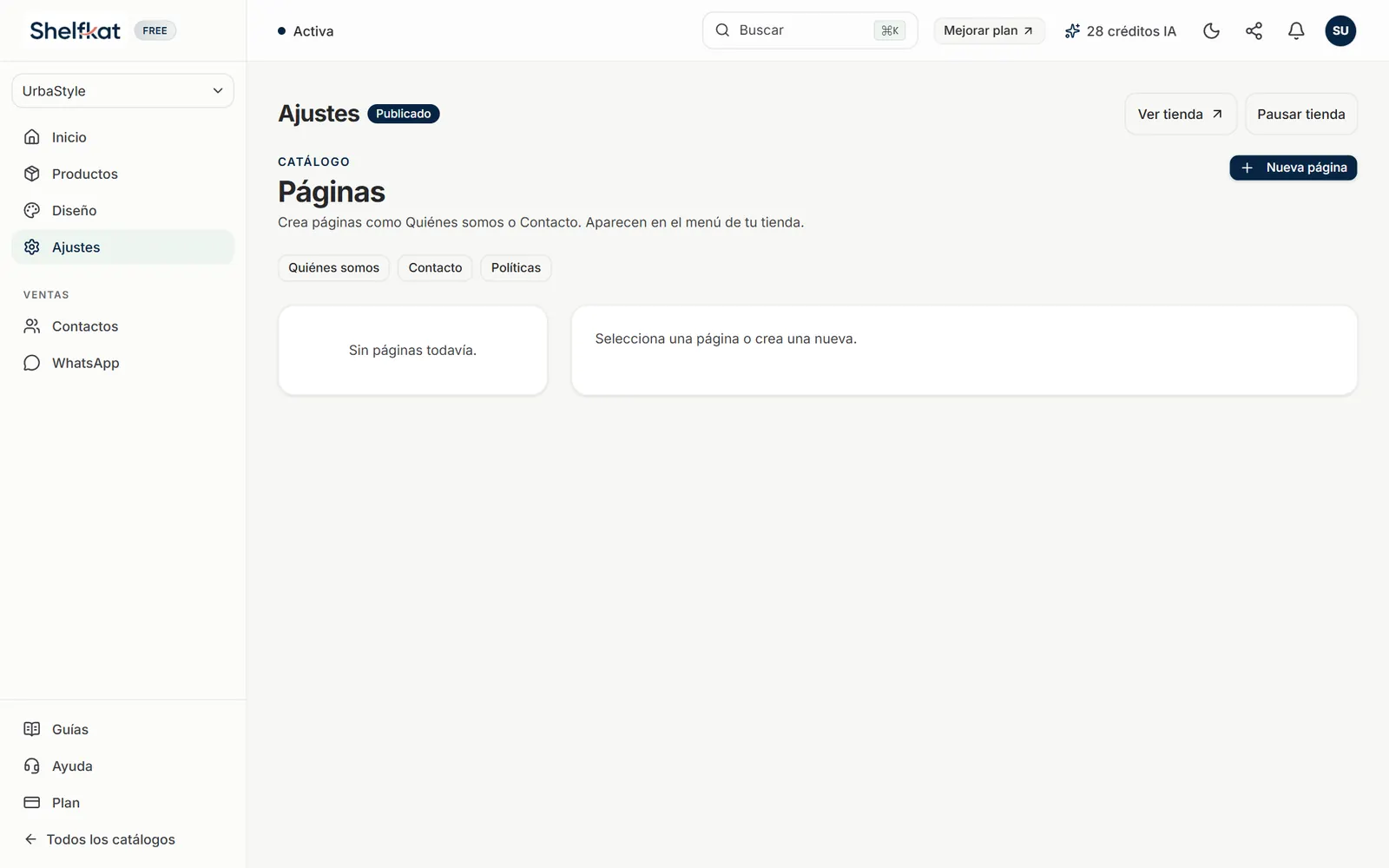
Task: Expand the UrbaStyle catalog dropdown
Action: coord(122,91)
